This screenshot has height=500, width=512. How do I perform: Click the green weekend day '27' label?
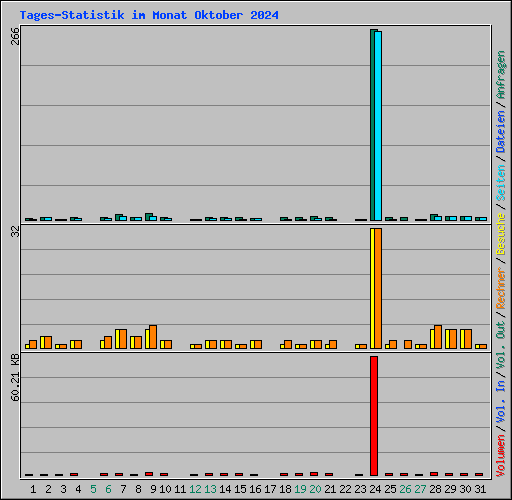[420, 489]
